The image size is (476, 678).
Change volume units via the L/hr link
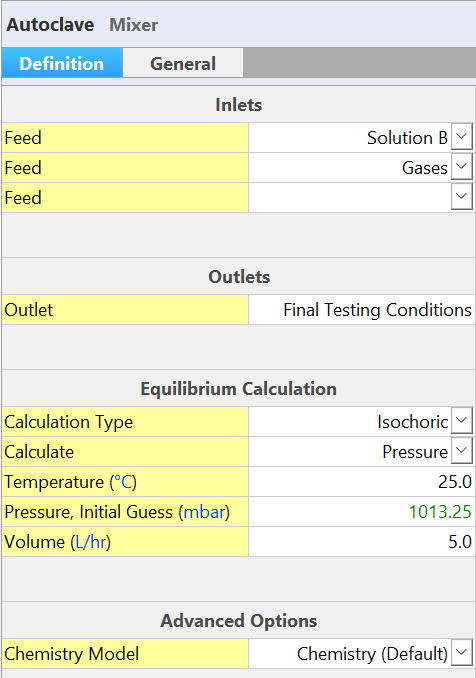91,542
